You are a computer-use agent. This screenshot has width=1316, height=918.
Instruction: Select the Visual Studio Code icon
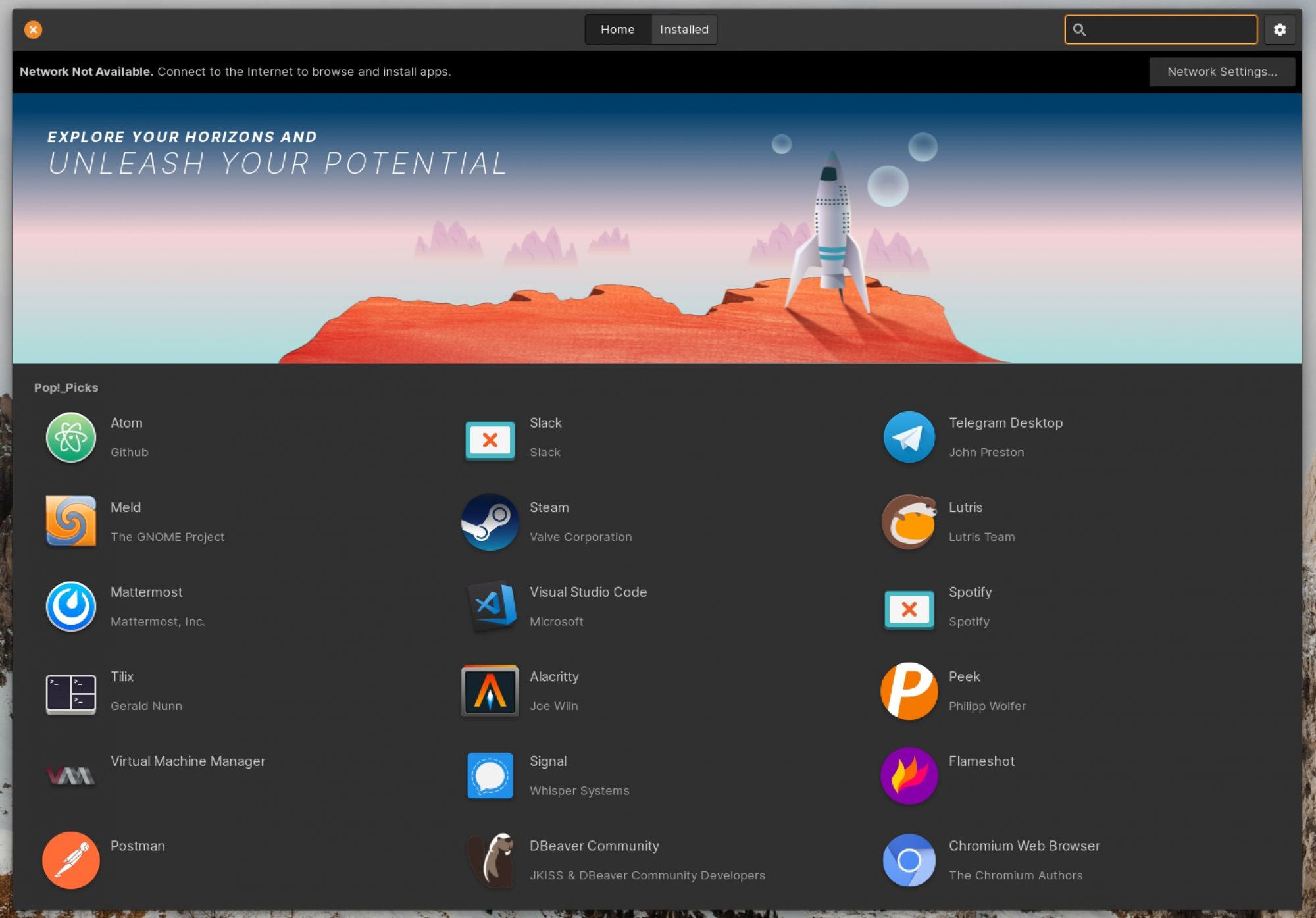point(490,605)
